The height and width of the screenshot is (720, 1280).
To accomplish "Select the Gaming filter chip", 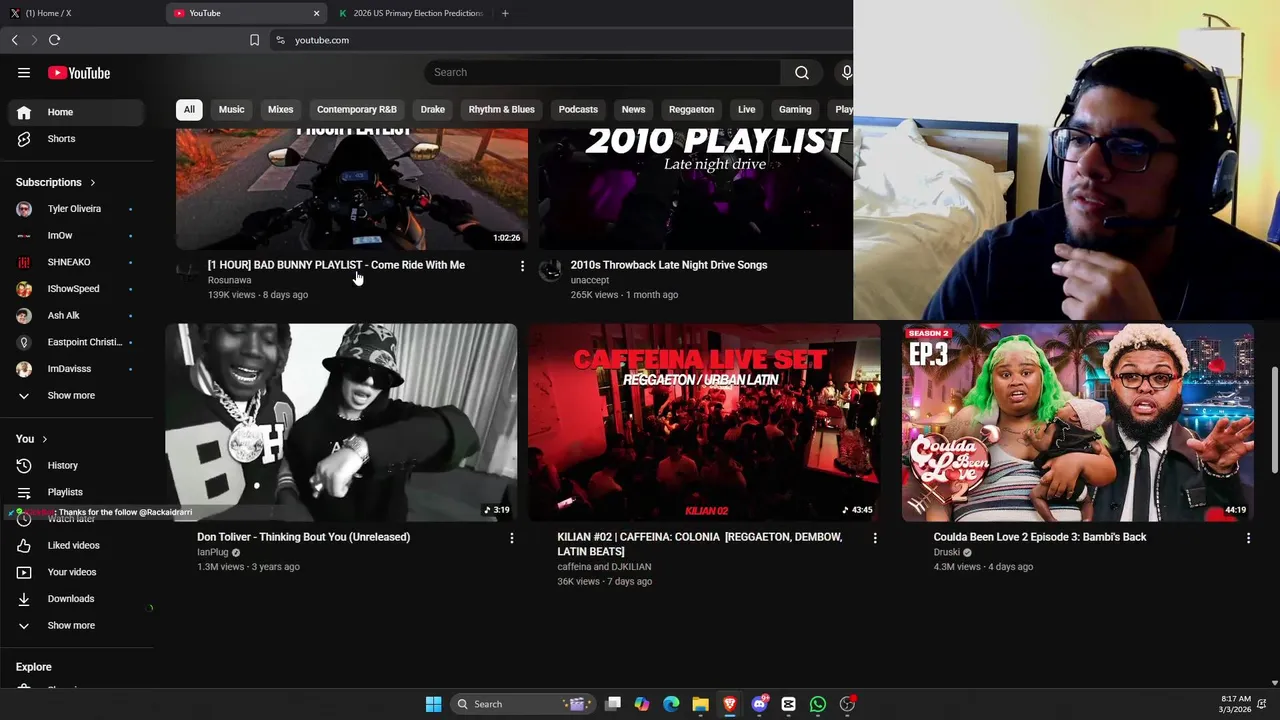I will [795, 109].
